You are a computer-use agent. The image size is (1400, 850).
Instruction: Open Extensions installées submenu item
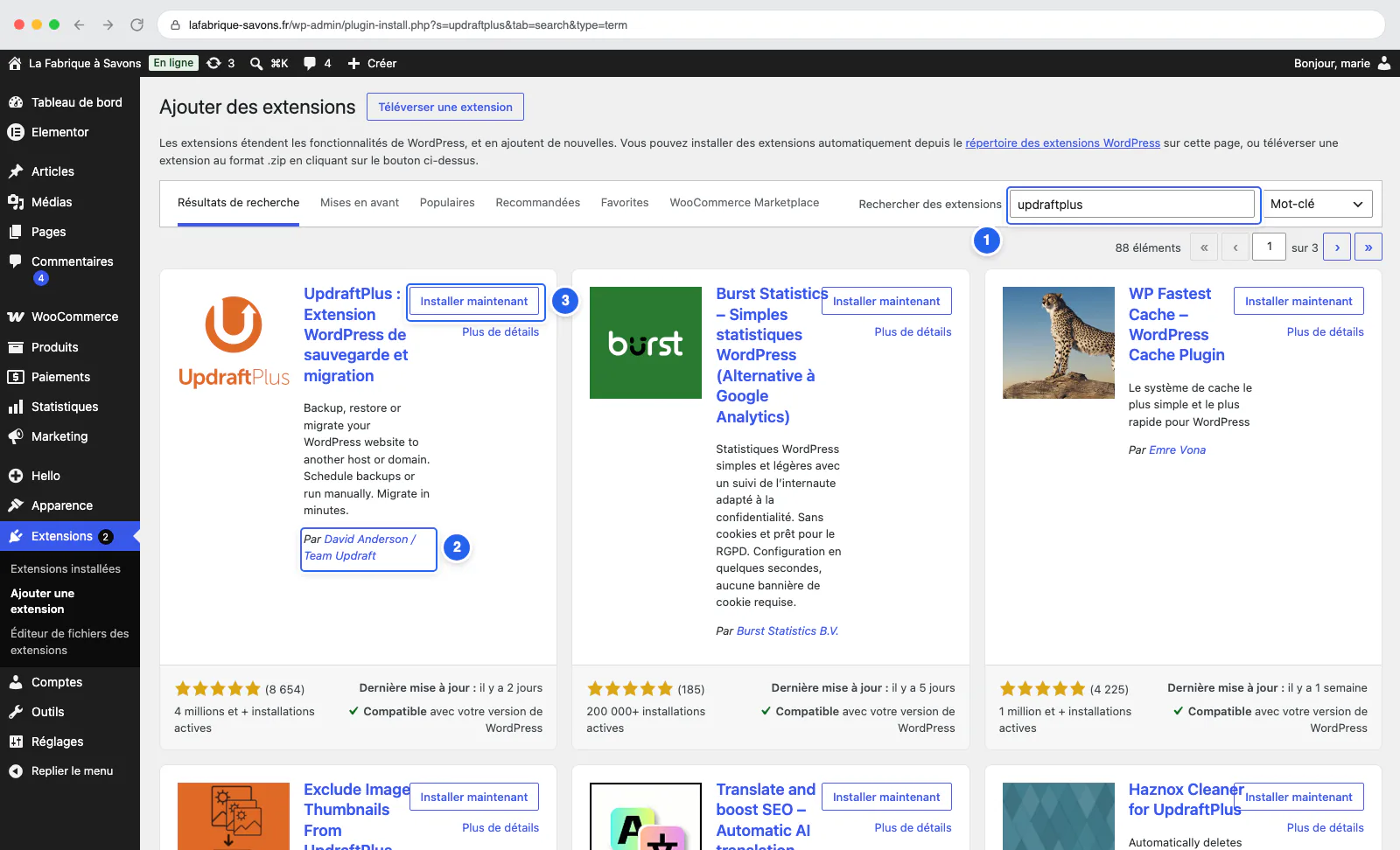coord(66,569)
